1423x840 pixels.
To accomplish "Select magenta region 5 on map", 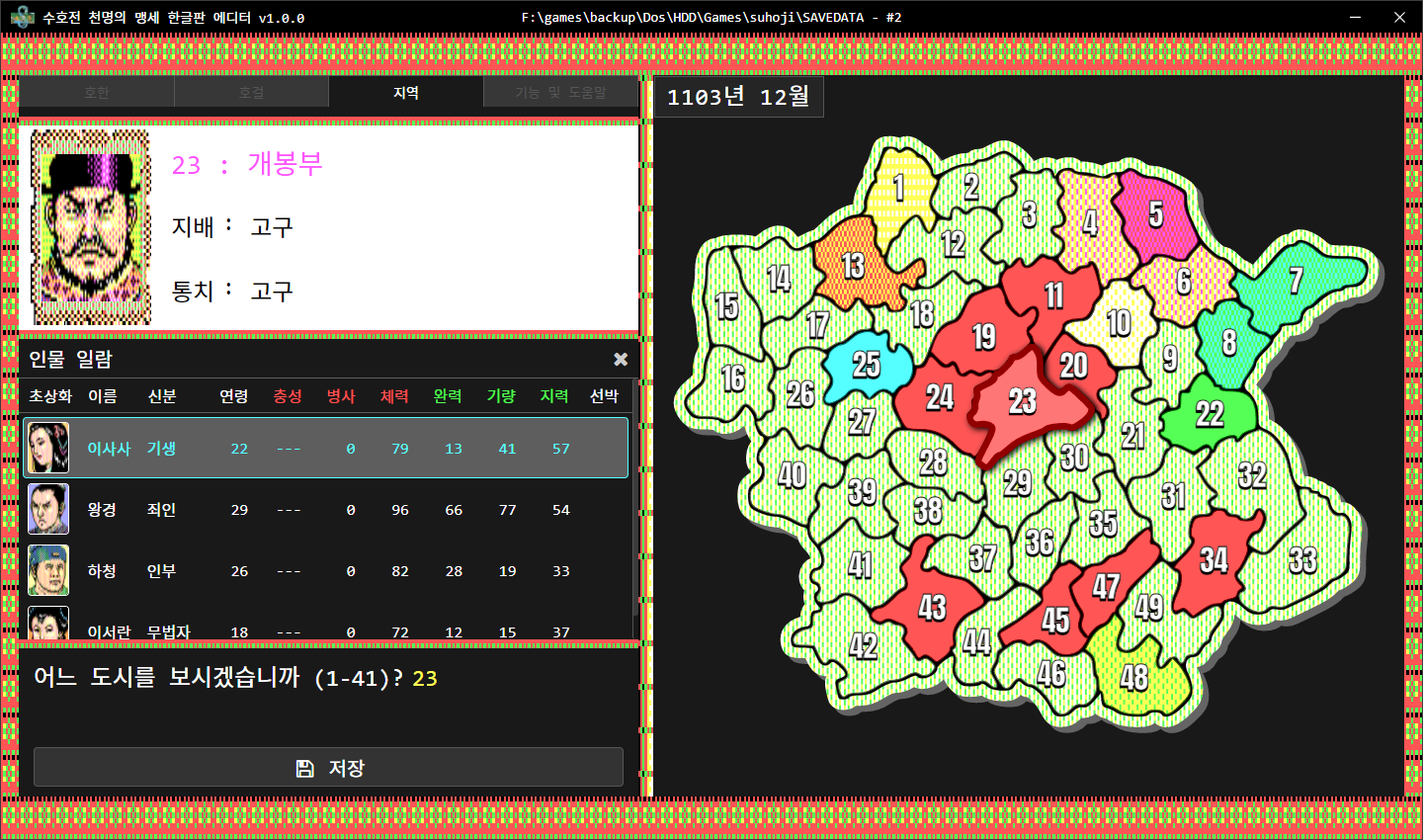I will pos(1155,212).
